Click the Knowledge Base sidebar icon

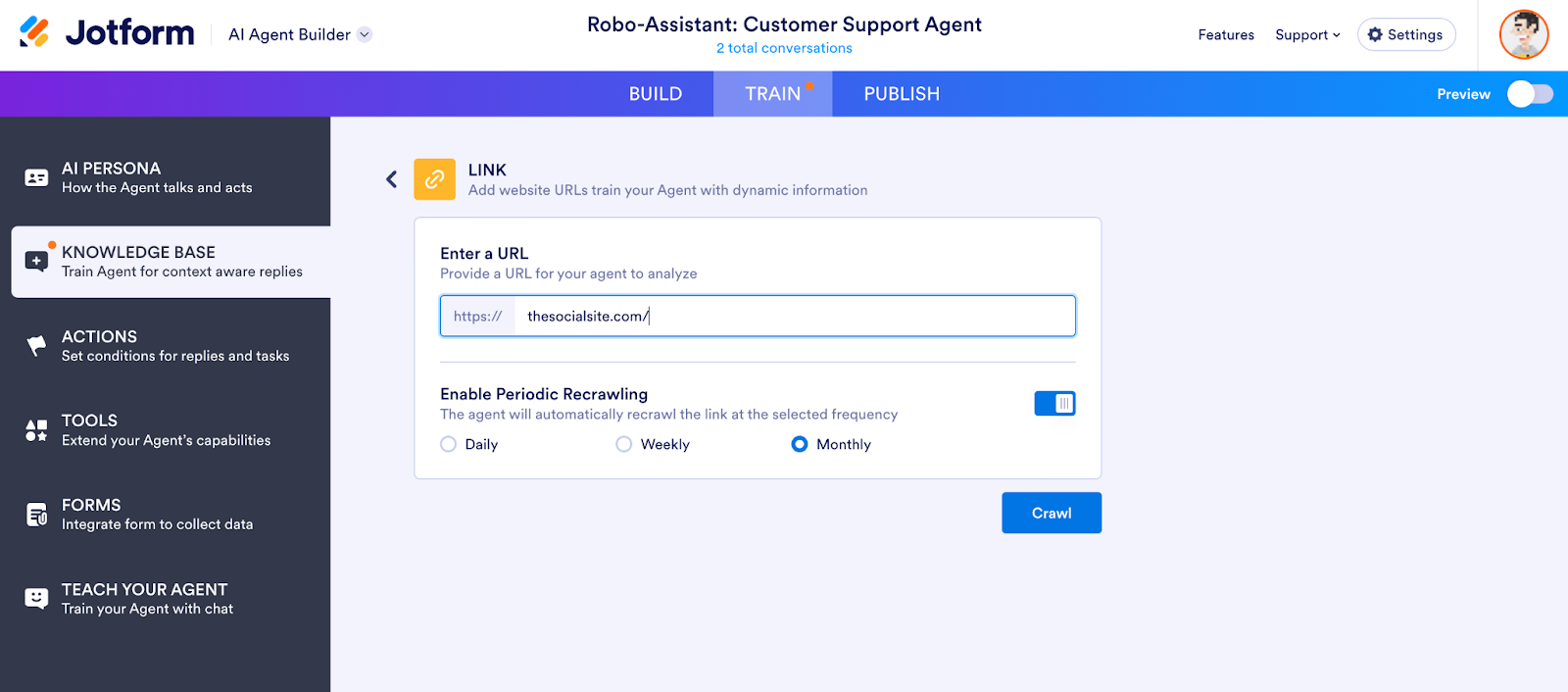36,261
